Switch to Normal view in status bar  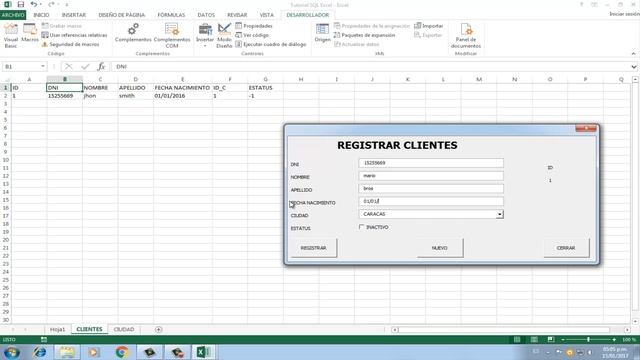[x=517, y=340]
